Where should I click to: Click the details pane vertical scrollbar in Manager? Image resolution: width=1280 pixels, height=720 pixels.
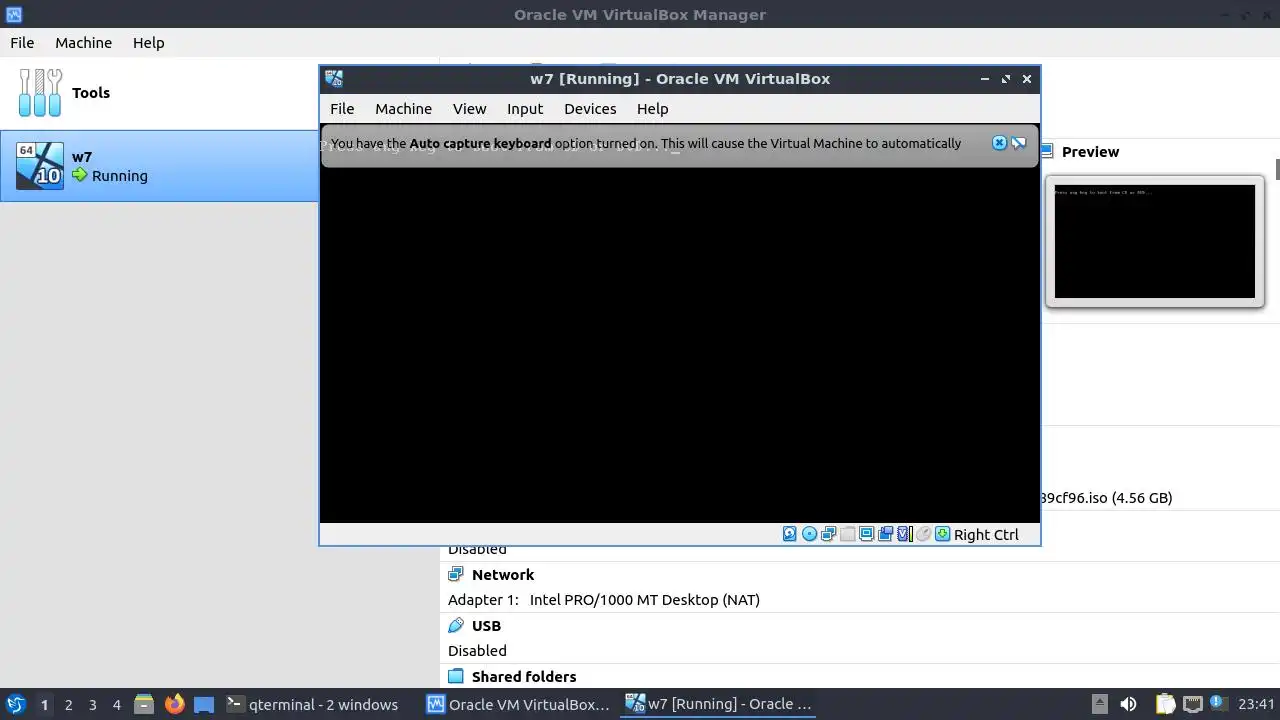[1276, 170]
